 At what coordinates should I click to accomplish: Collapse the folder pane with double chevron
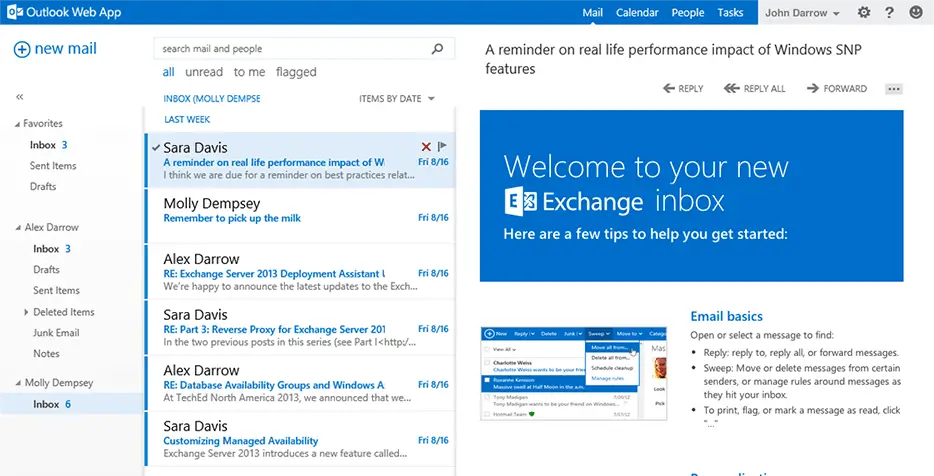tap(20, 97)
